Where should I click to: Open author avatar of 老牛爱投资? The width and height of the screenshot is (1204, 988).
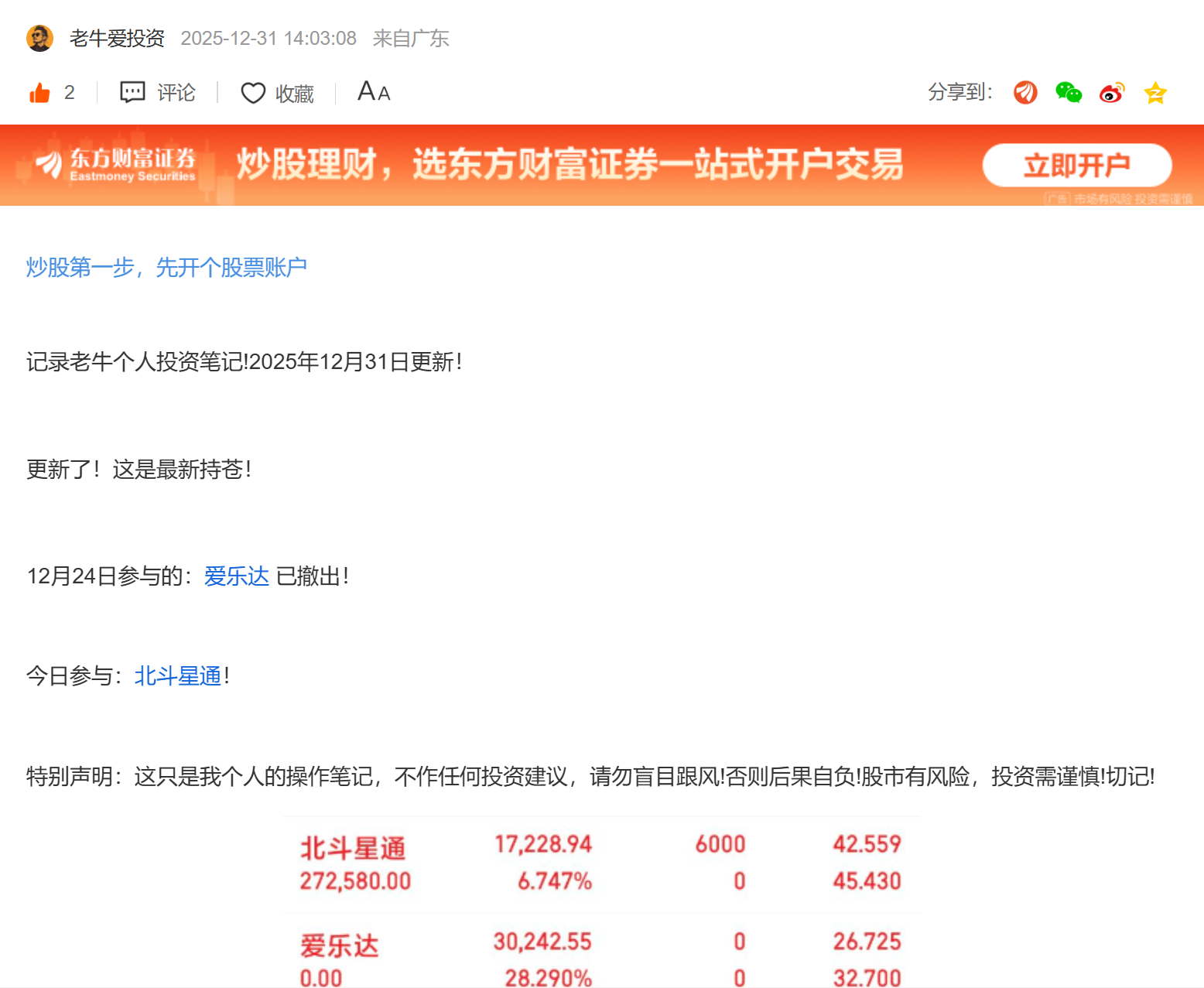pyautogui.click(x=39, y=38)
